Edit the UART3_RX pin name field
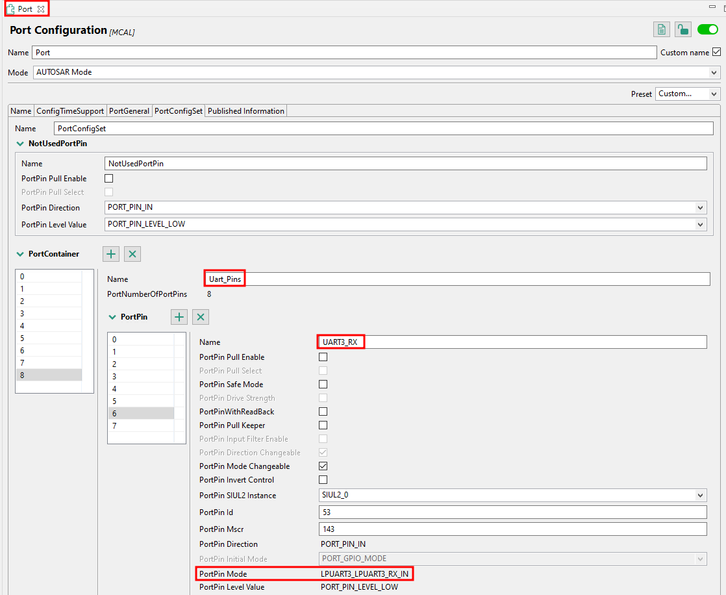The width and height of the screenshot is (726, 595). tap(513, 342)
